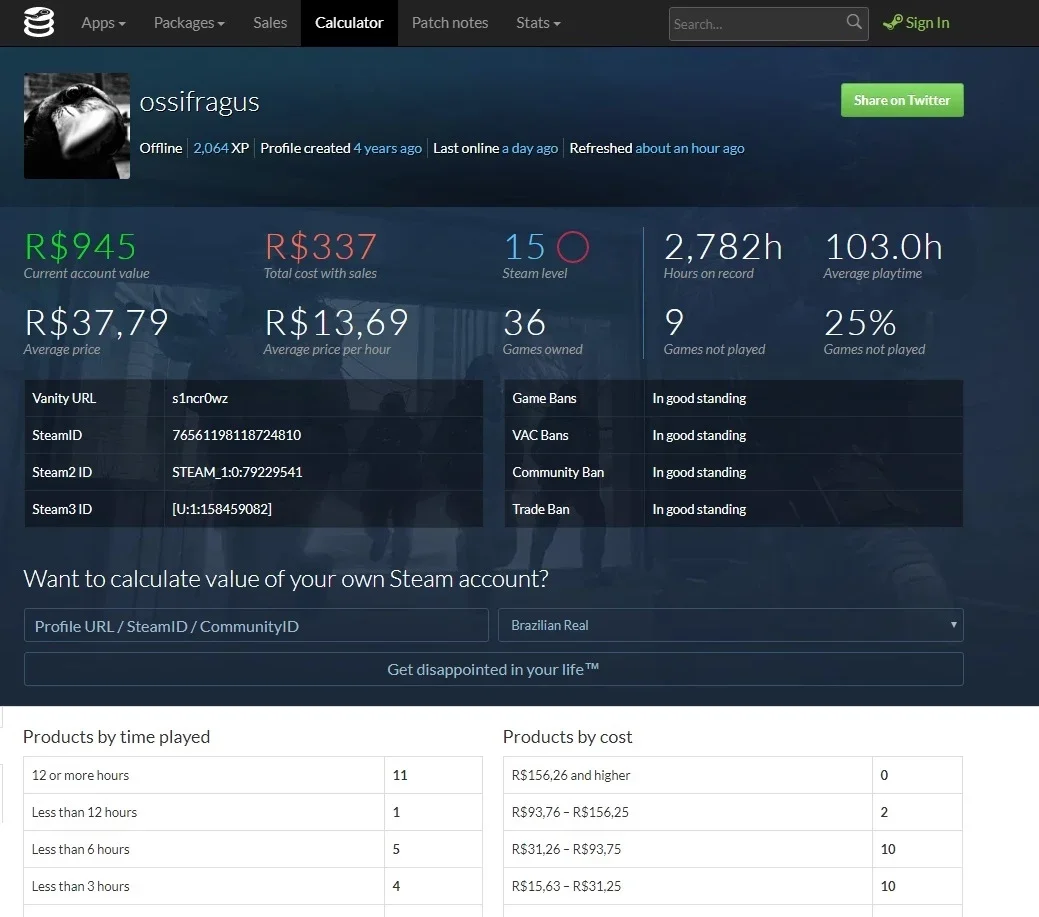Click the SteamDB logo icon
This screenshot has height=917, width=1039.
click(x=38, y=23)
